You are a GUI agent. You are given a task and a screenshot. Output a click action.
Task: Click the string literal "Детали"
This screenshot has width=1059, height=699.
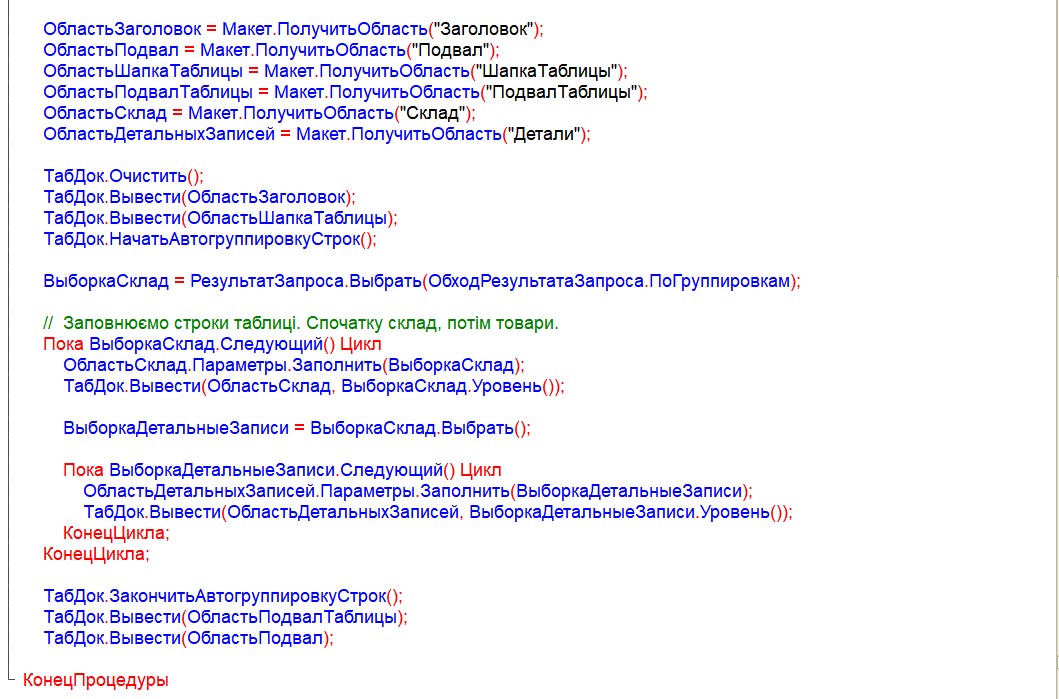click(543, 134)
